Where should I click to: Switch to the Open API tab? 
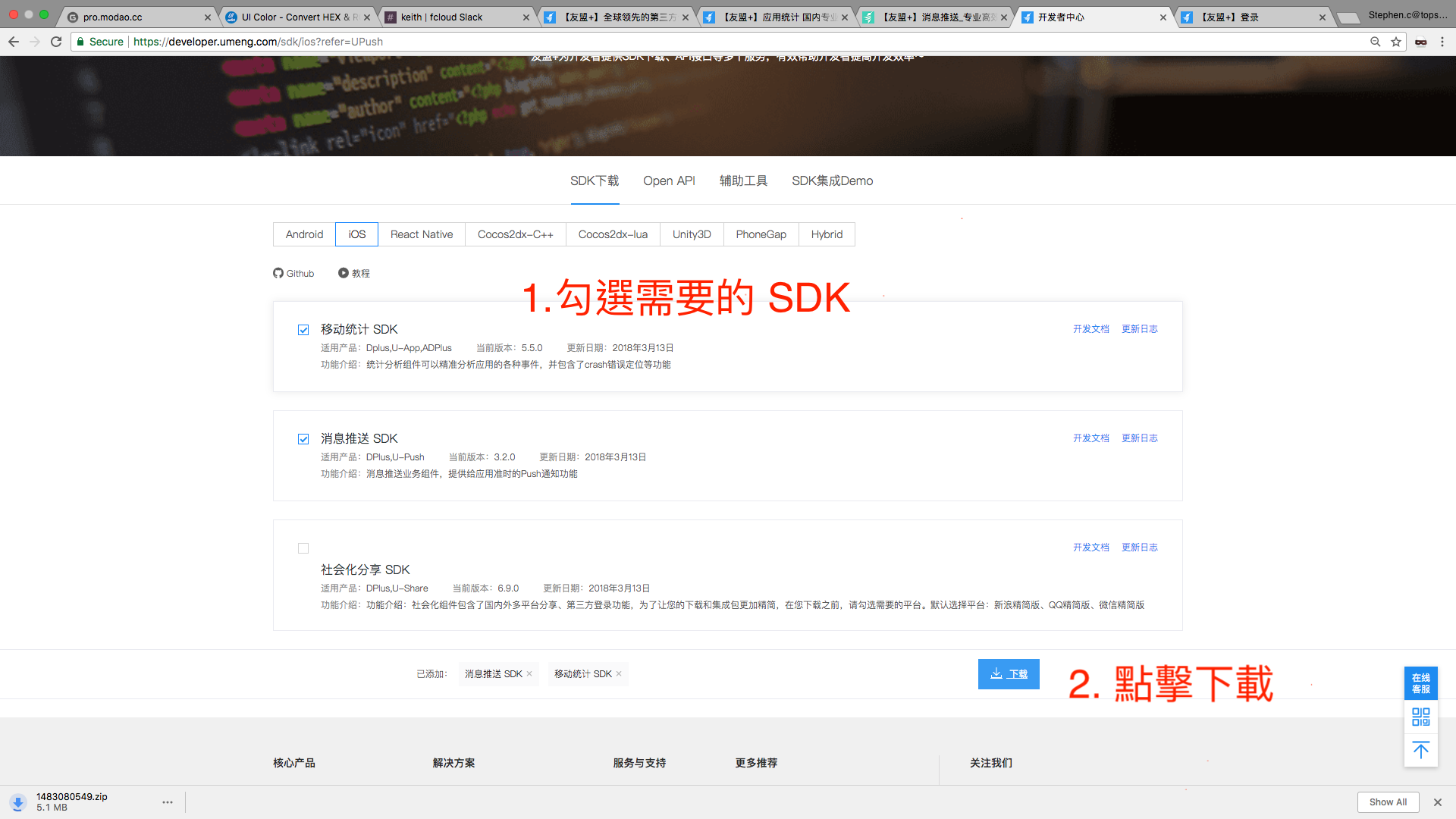(669, 180)
